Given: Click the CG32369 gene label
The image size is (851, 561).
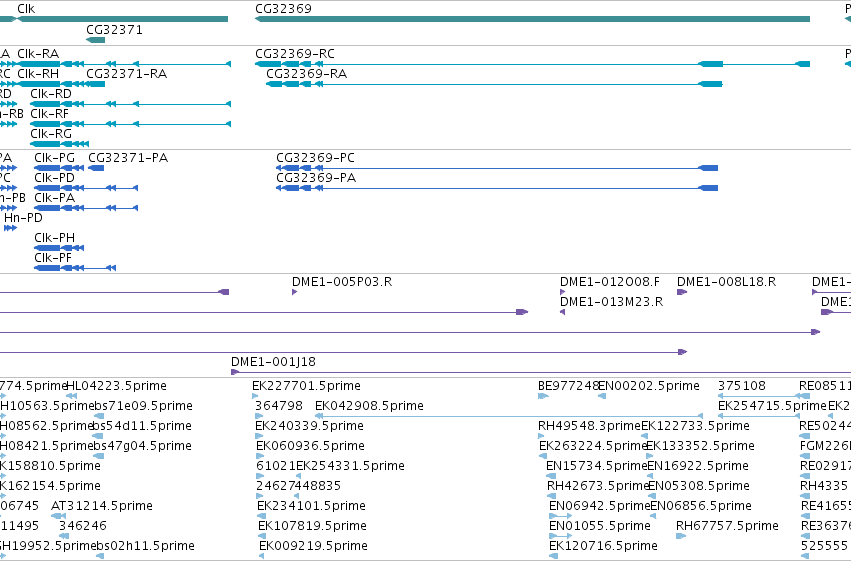Looking at the screenshot, I should pyautogui.click(x=283, y=9).
